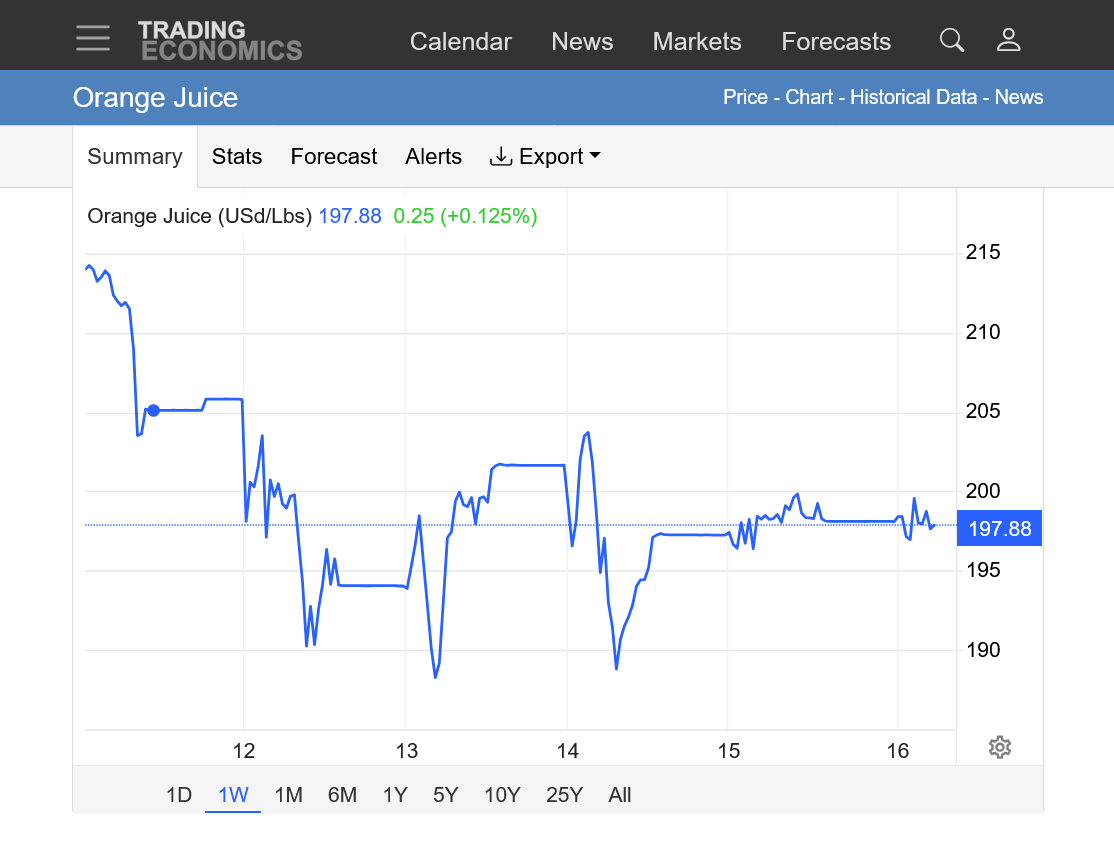The image size is (1114, 863).
Task: Switch chart range to 1M
Action: (x=288, y=795)
